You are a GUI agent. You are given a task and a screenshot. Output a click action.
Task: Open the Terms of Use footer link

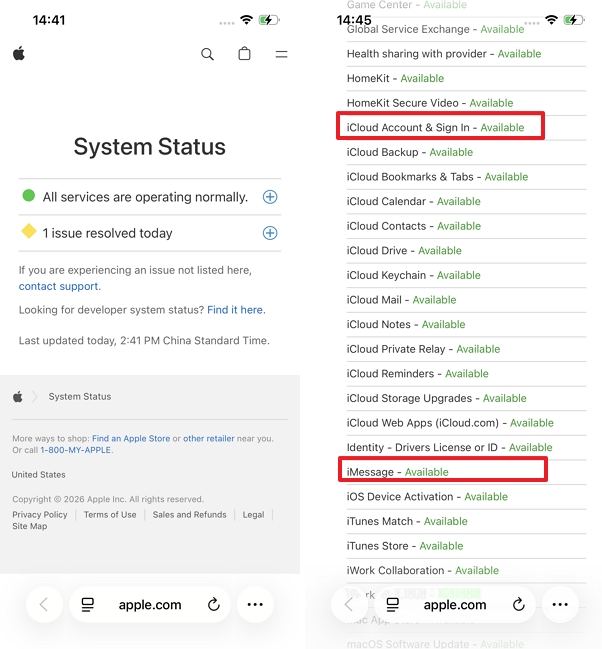[x=110, y=514]
